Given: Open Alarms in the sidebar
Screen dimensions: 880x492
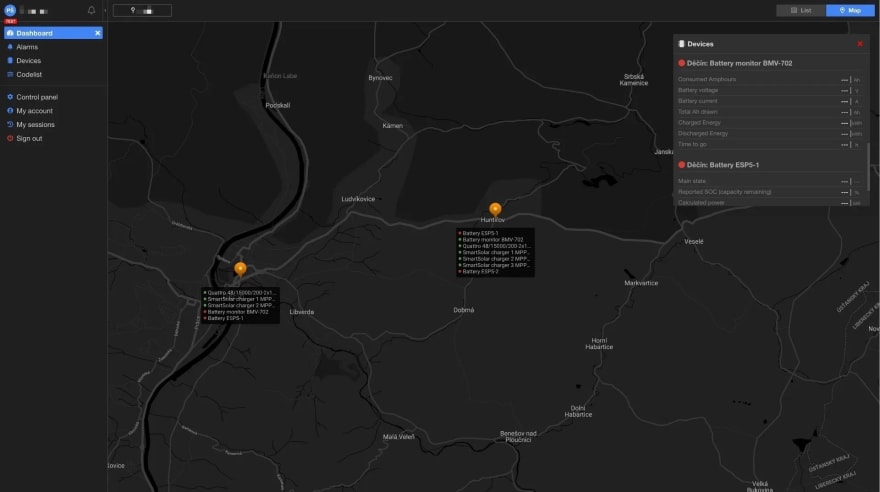Looking at the screenshot, I should 27,47.
